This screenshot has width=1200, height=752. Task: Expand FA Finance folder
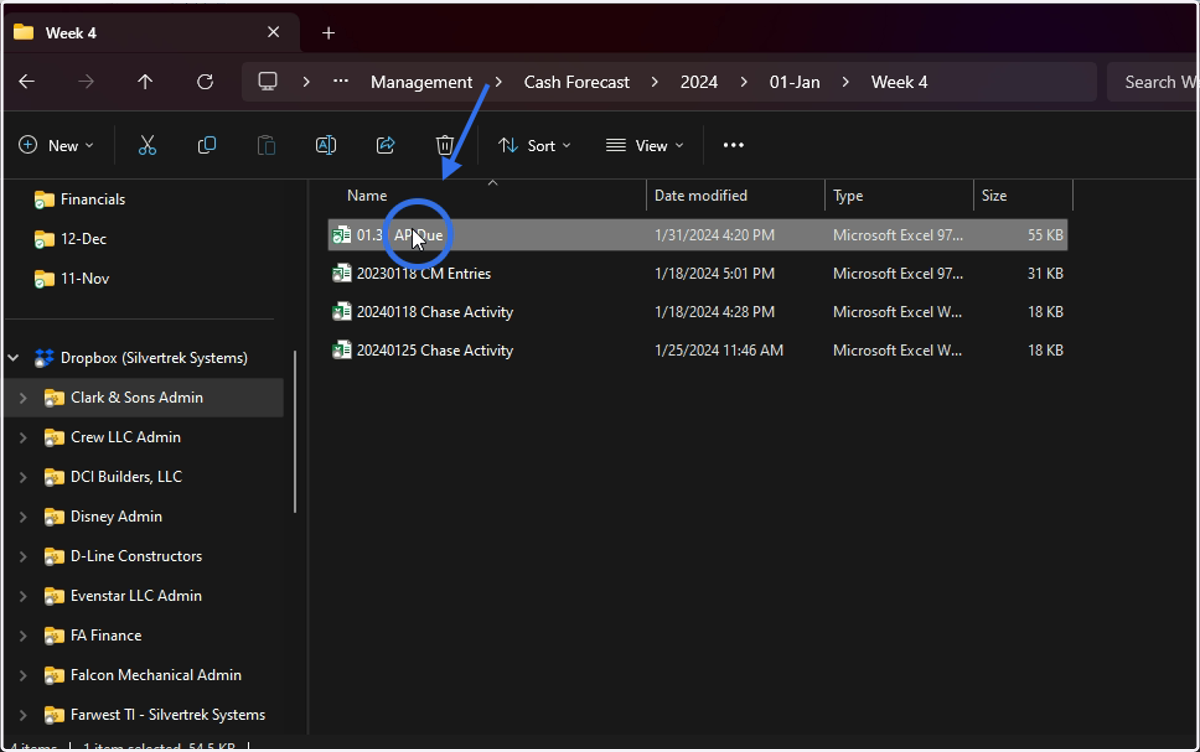click(x=23, y=636)
